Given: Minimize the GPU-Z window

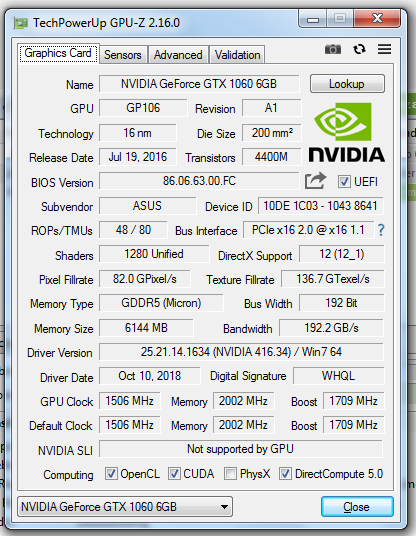Looking at the screenshot, I should 312,19.
